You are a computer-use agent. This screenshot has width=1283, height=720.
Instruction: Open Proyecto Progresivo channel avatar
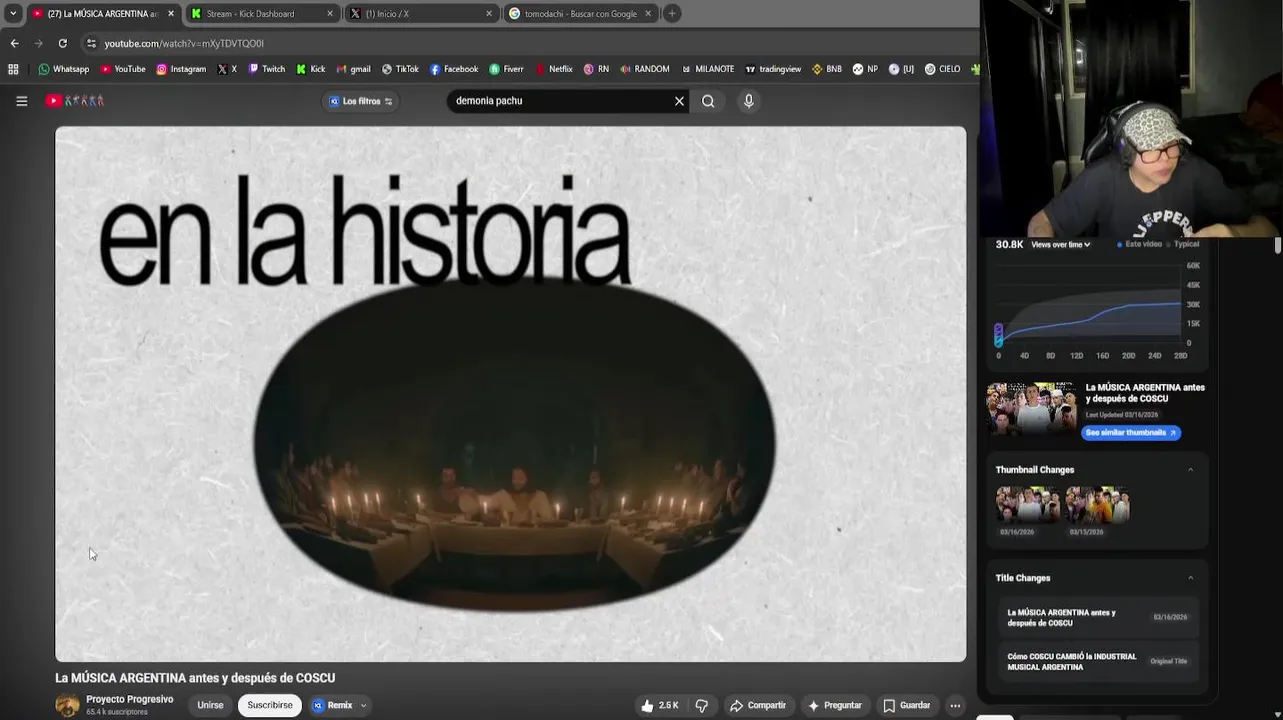tap(67, 705)
